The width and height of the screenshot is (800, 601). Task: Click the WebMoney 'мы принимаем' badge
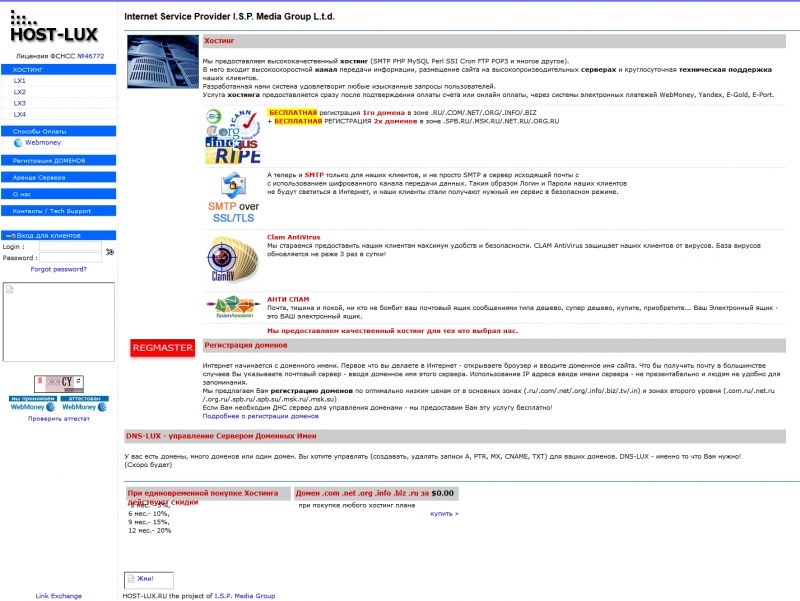33,403
